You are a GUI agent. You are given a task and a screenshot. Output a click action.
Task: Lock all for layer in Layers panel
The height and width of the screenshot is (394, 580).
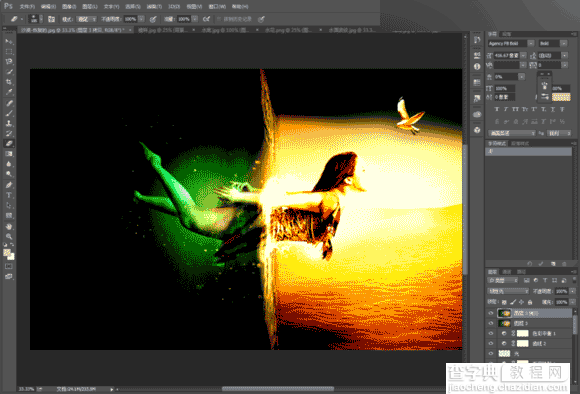(530, 302)
